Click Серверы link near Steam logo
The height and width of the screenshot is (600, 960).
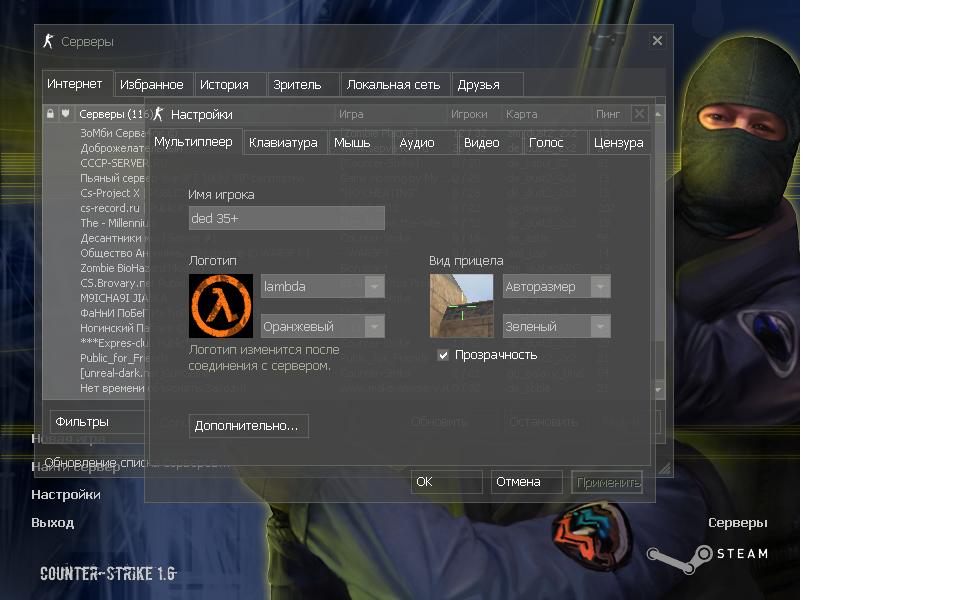(738, 523)
